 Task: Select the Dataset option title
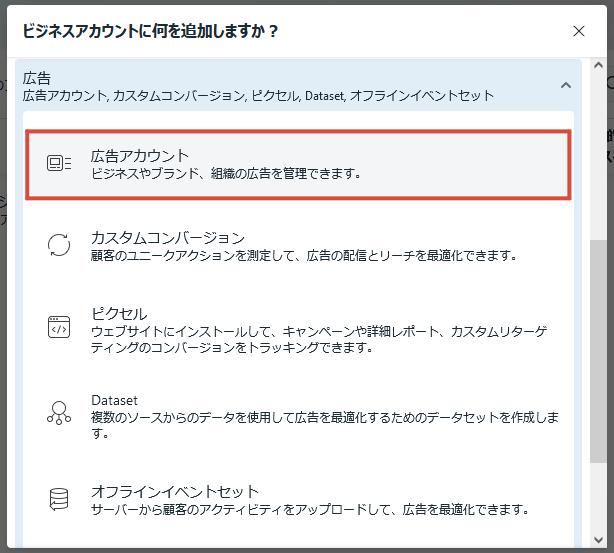114,400
